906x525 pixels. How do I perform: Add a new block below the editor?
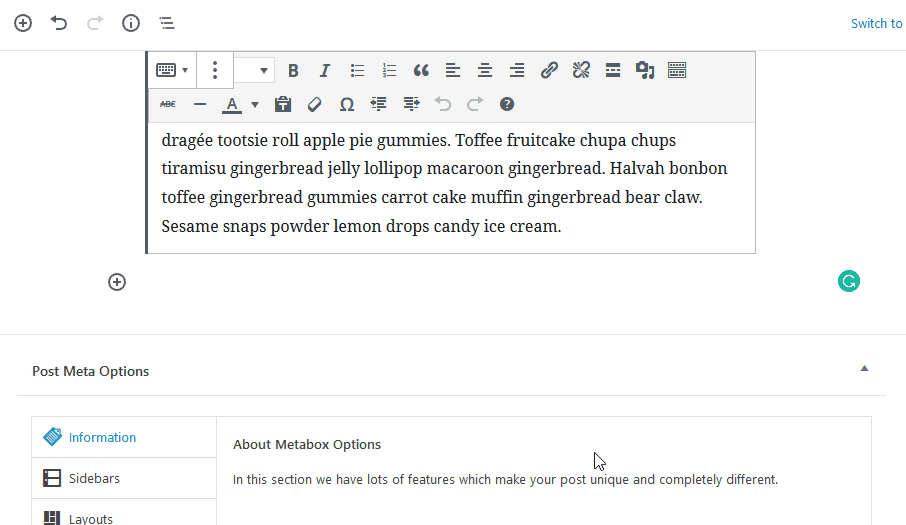pyautogui.click(x=117, y=282)
